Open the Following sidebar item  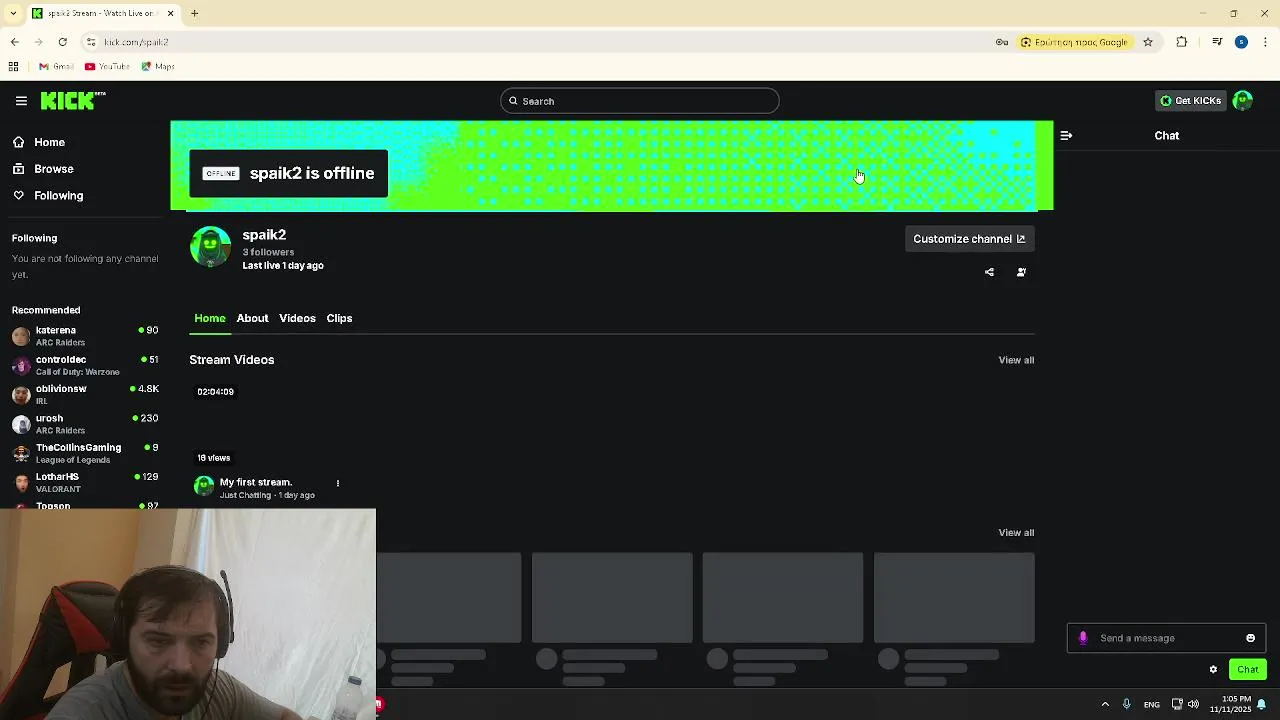click(x=58, y=196)
